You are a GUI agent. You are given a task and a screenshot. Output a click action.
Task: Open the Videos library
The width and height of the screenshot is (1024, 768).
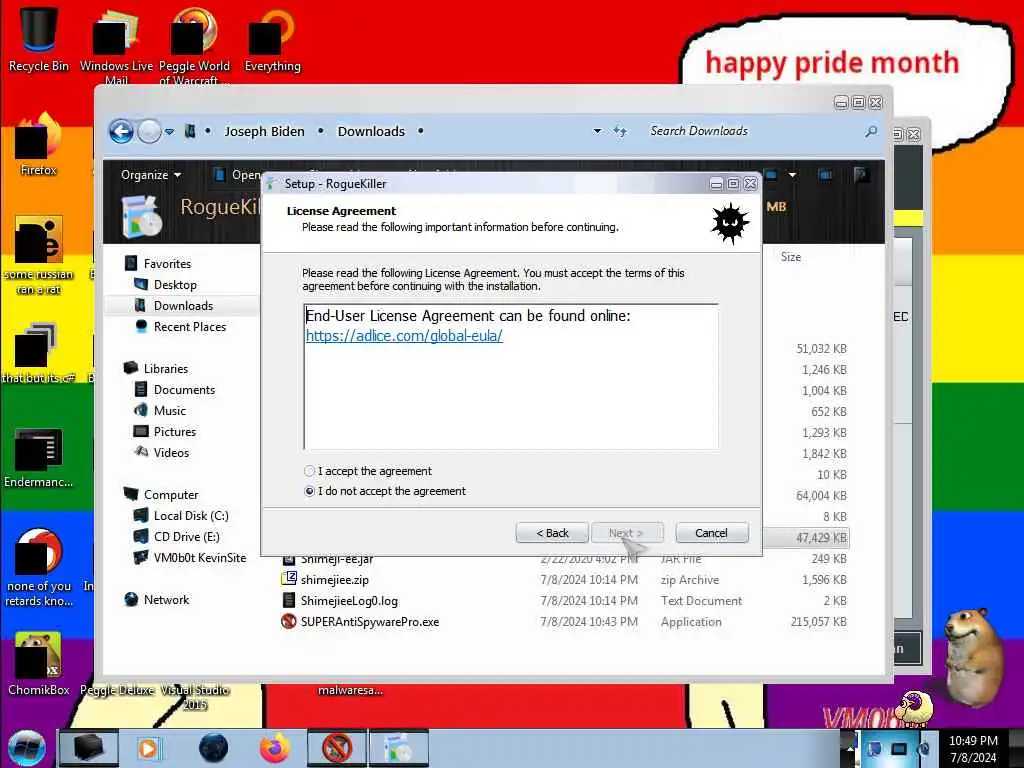point(171,453)
